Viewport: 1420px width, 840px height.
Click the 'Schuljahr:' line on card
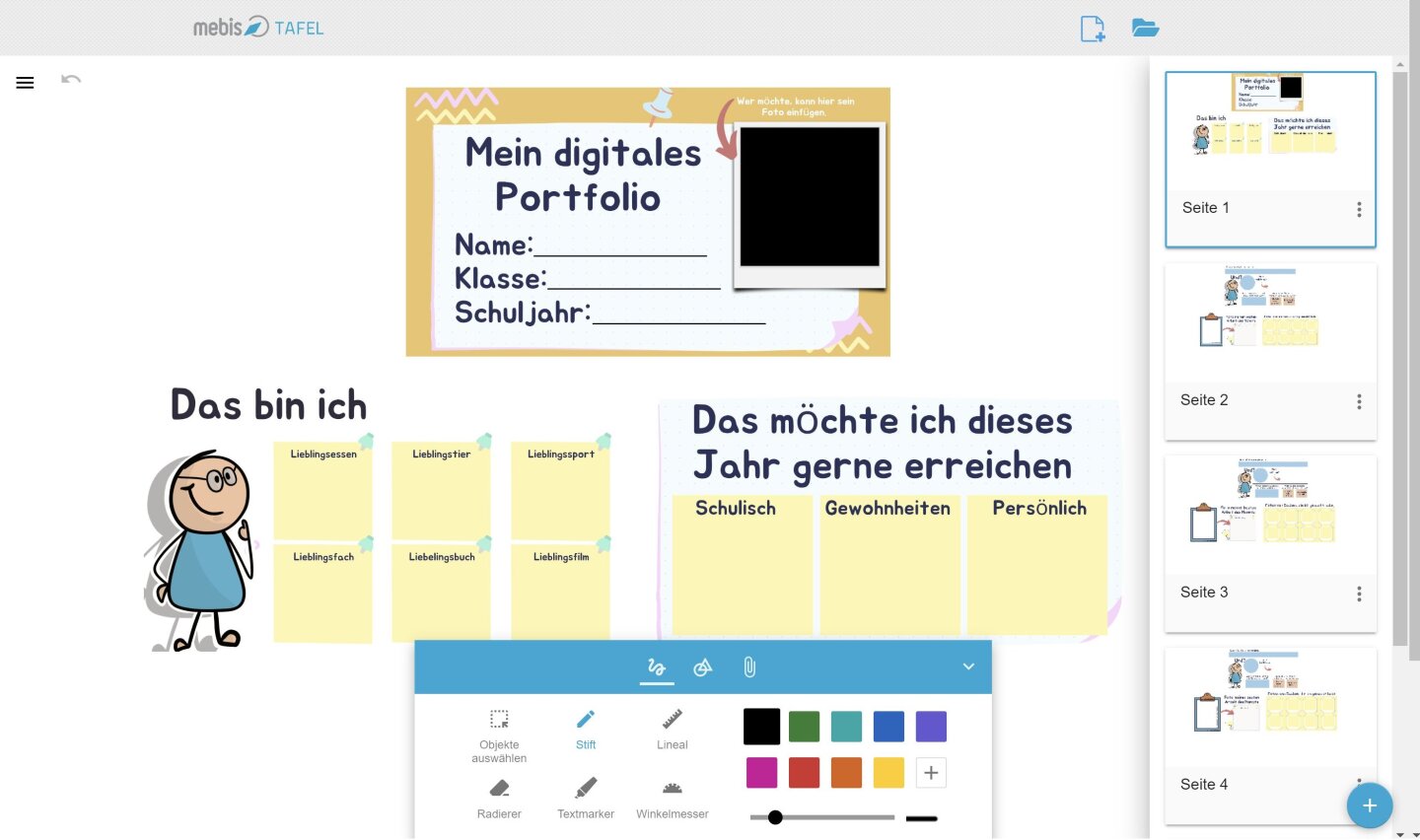point(609,312)
